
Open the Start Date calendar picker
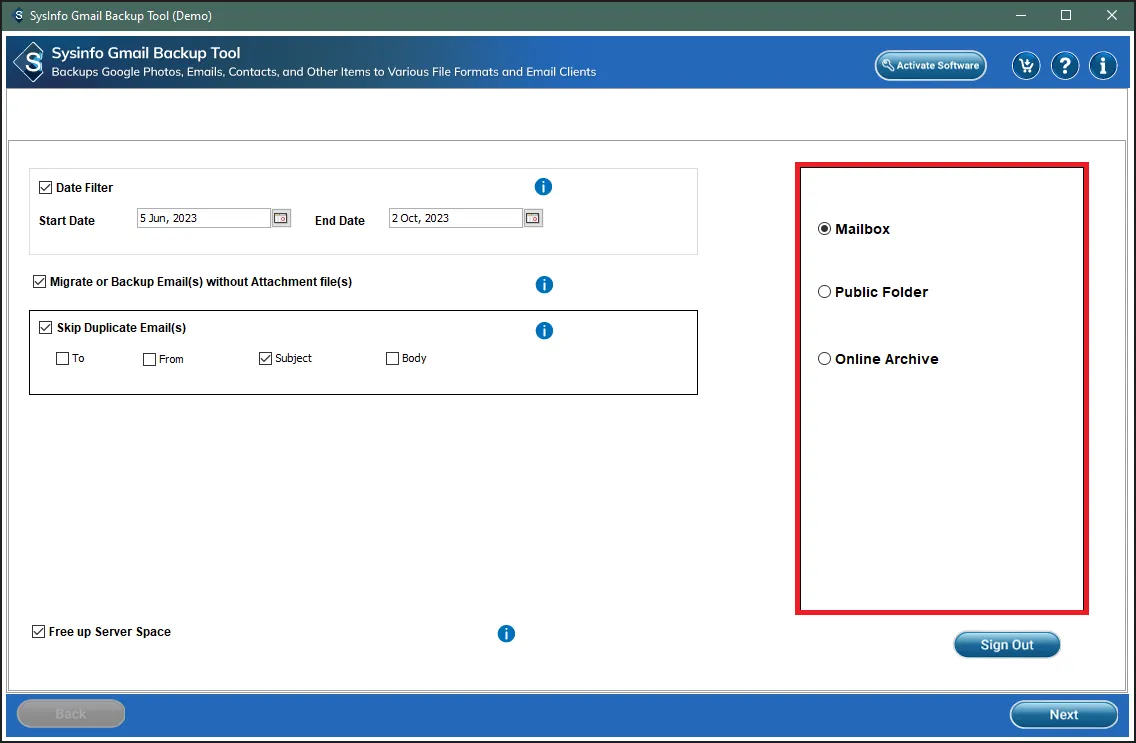click(281, 218)
